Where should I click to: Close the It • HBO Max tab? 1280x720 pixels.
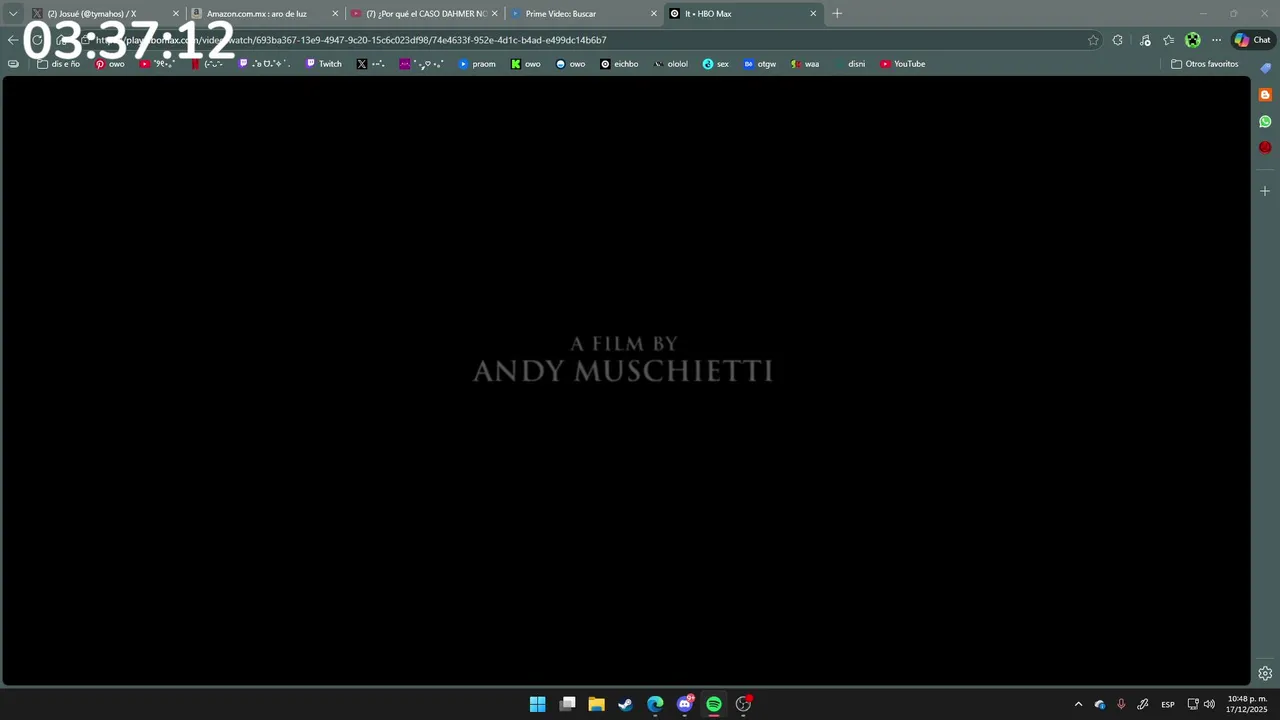click(813, 14)
